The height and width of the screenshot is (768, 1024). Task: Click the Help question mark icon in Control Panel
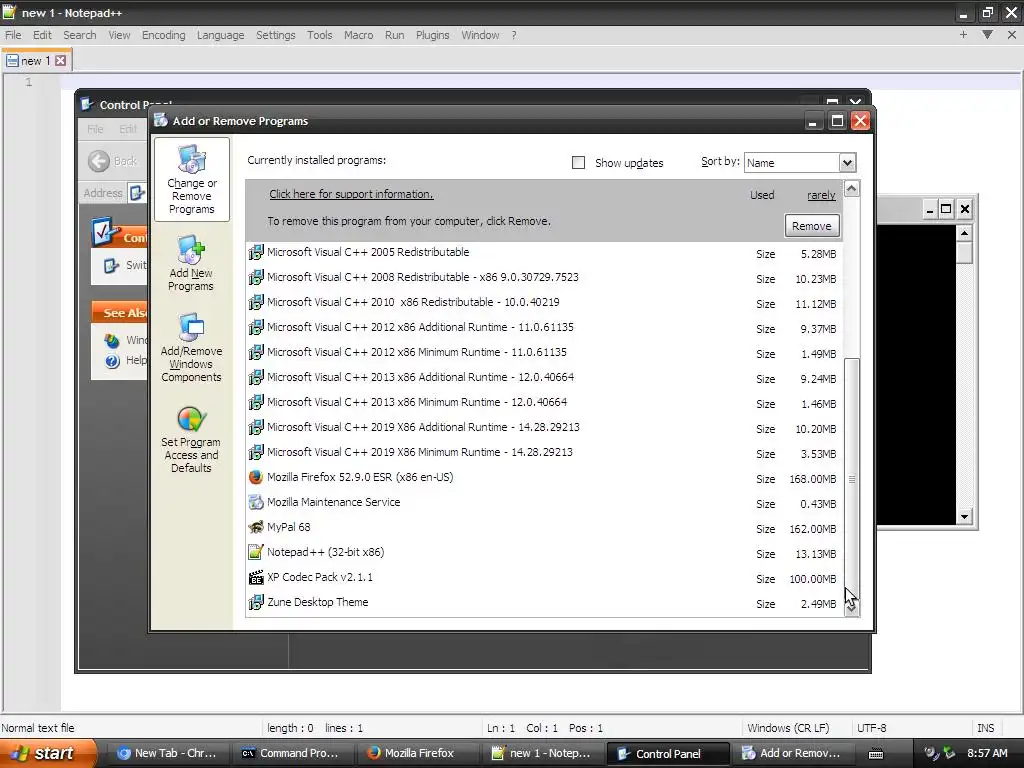[112, 360]
